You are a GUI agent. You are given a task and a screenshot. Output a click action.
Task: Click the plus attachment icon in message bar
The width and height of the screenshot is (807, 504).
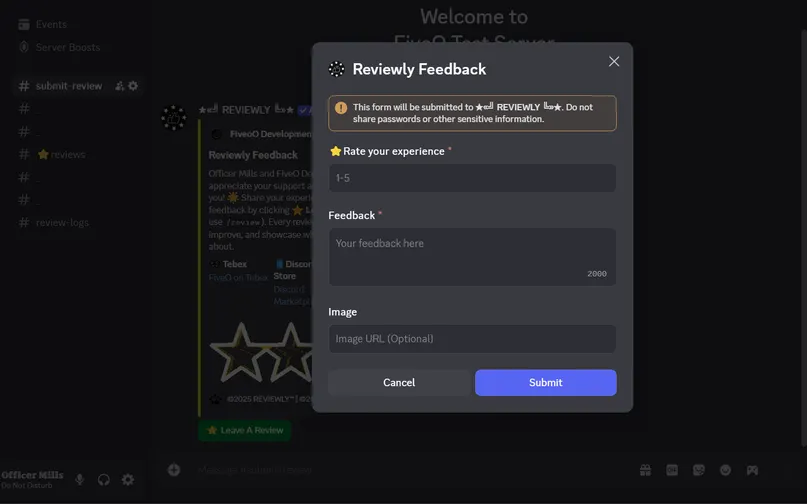click(174, 470)
